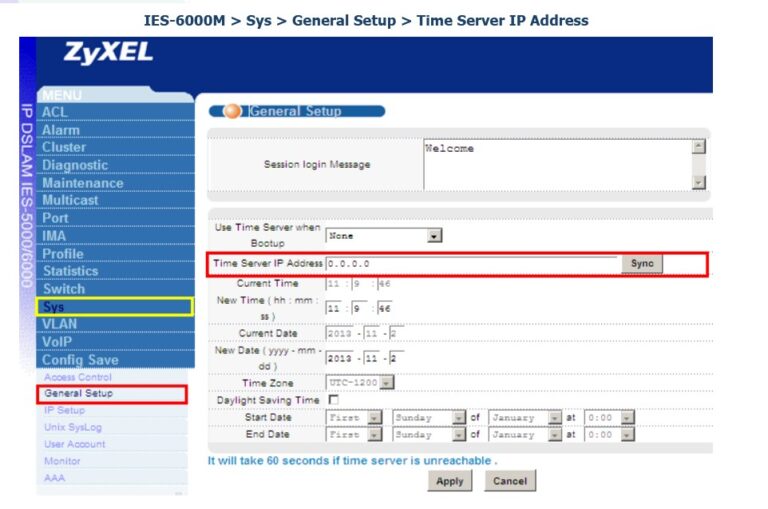Click the Apply button
Viewport: 768px width, 509px height.
click(x=450, y=481)
